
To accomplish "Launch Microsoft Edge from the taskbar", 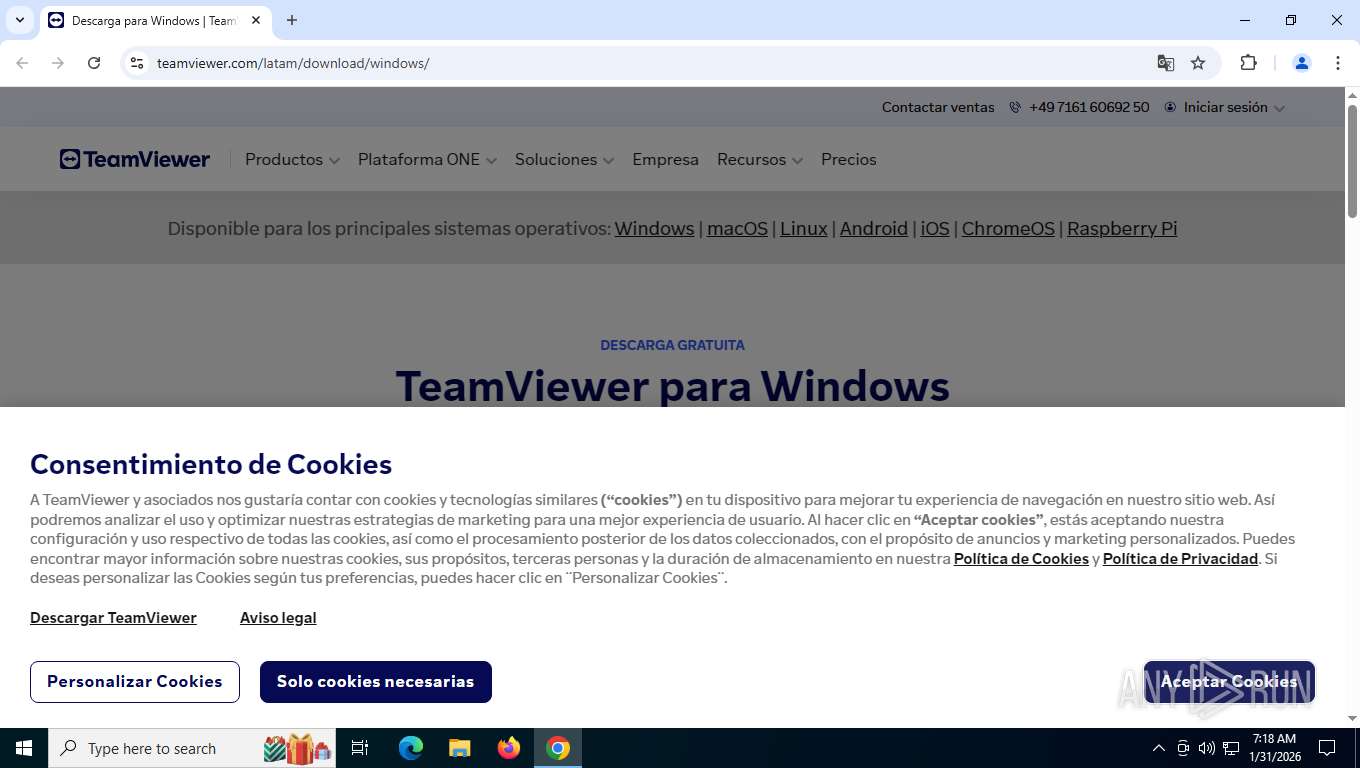I will [411, 748].
